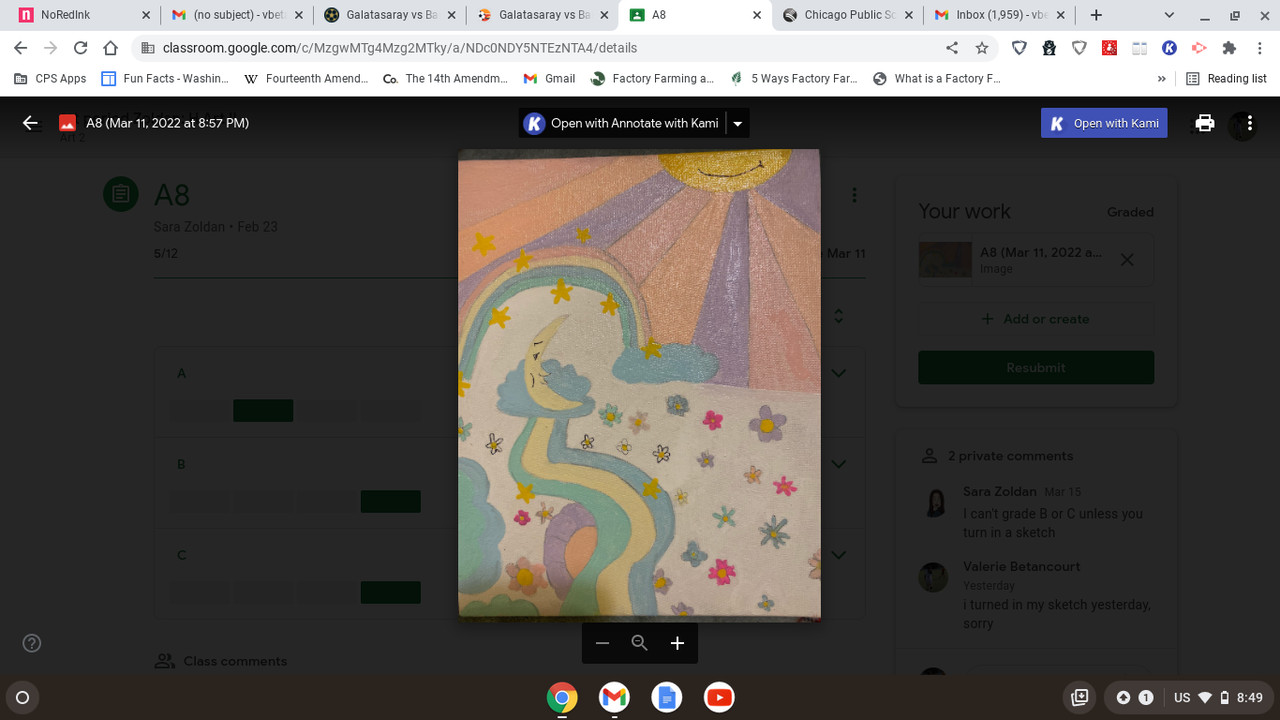Click the Resubmit button
Viewport: 1280px width, 720px height.
(x=1035, y=367)
